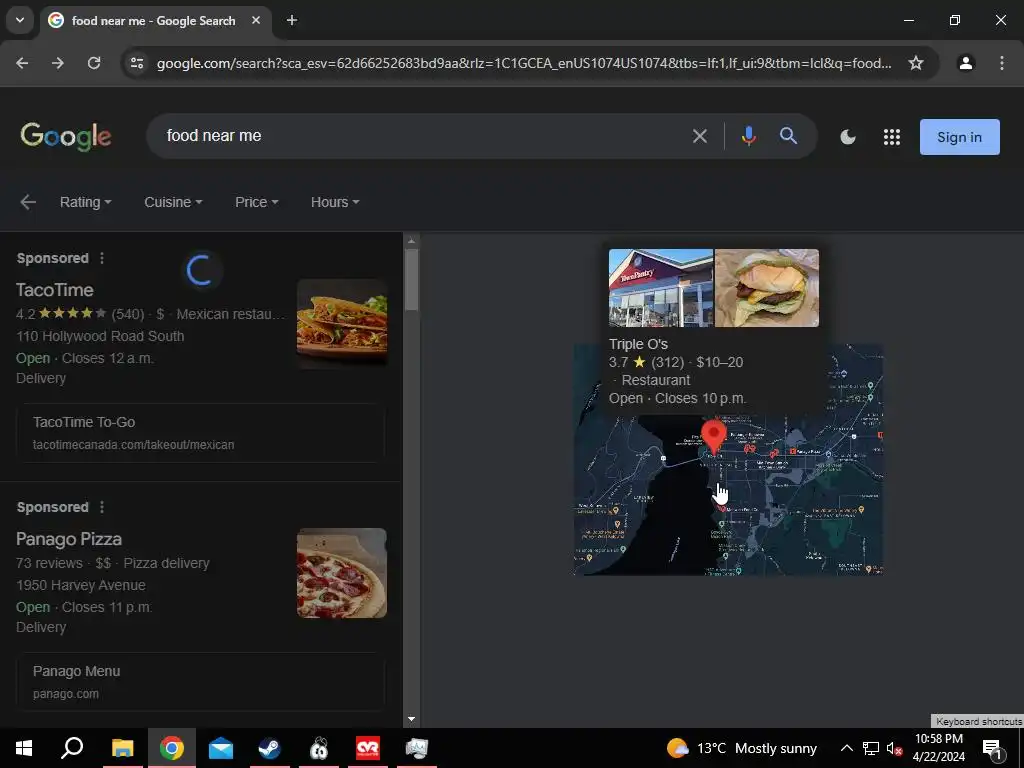Open the Google apps grid
The width and height of the screenshot is (1024, 768).
pos(891,136)
